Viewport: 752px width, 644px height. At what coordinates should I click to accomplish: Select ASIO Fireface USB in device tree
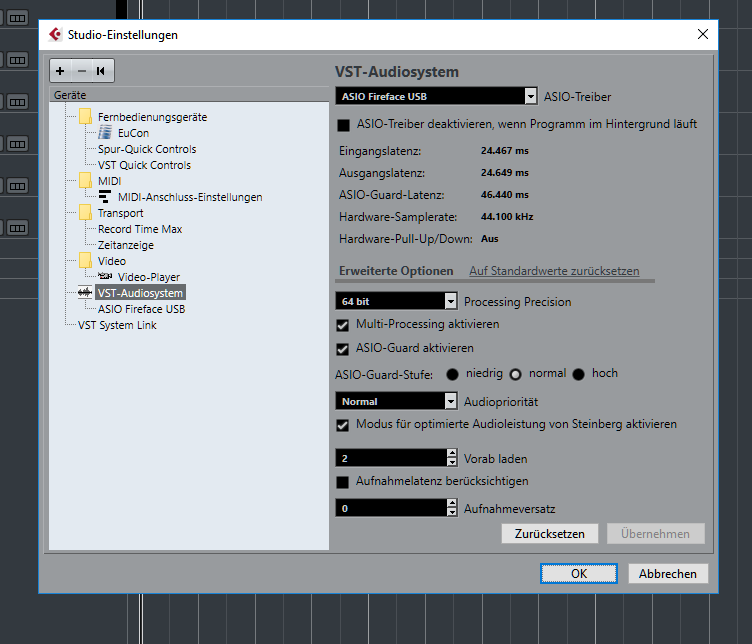point(141,309)
